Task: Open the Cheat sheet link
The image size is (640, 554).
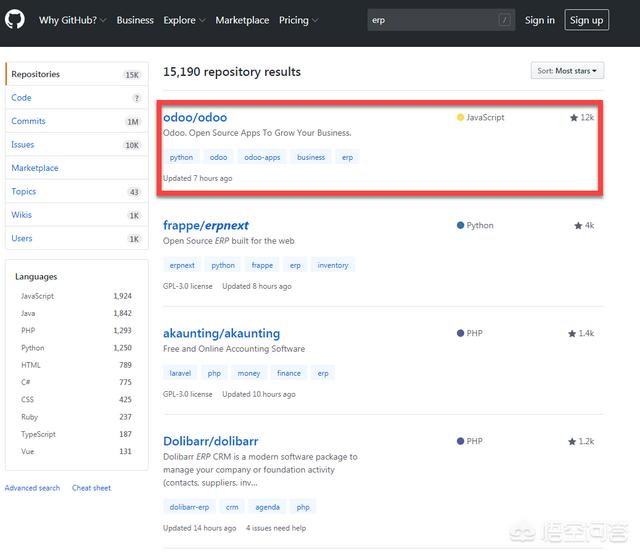Action: point(91,488)
